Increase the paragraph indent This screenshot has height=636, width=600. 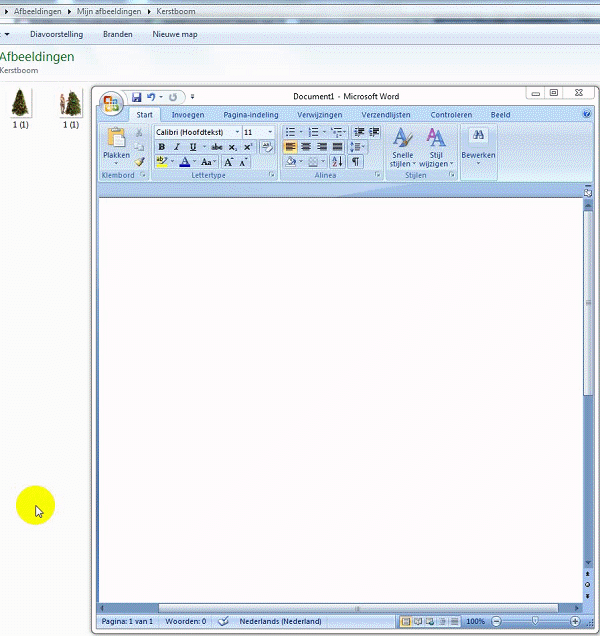click(x=374, y=132)
